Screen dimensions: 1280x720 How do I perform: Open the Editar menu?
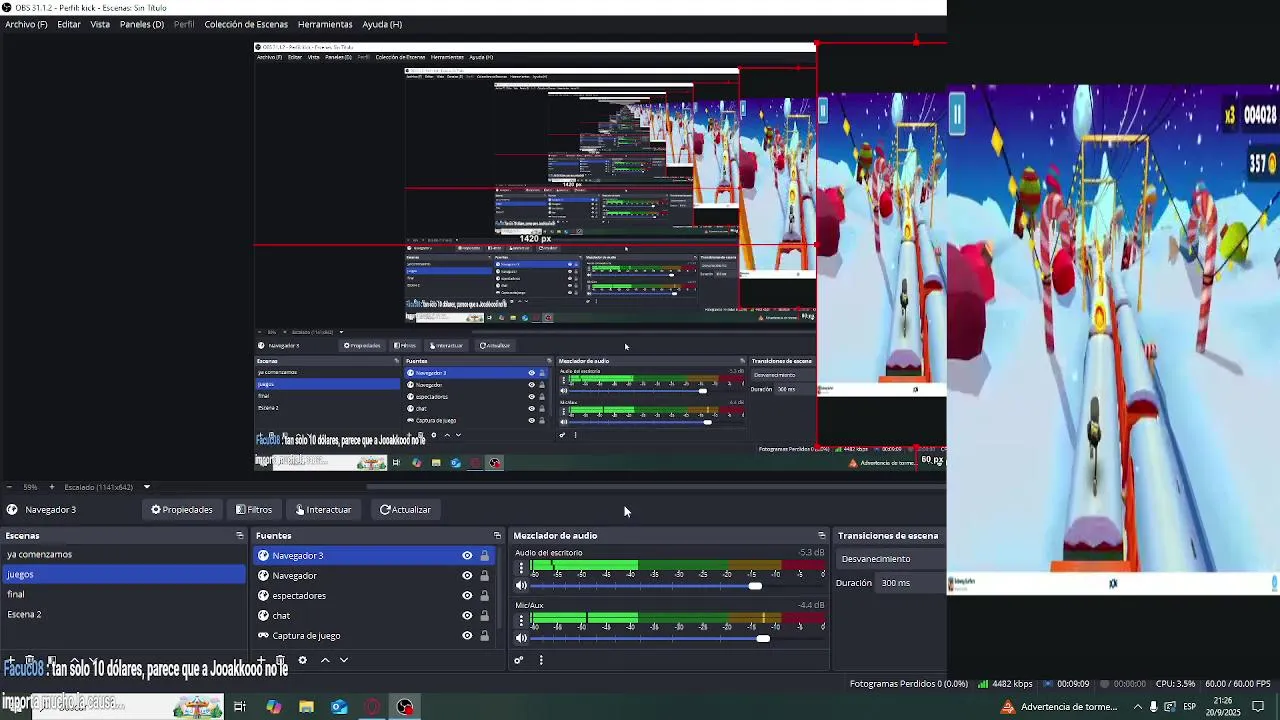[69, 24]
